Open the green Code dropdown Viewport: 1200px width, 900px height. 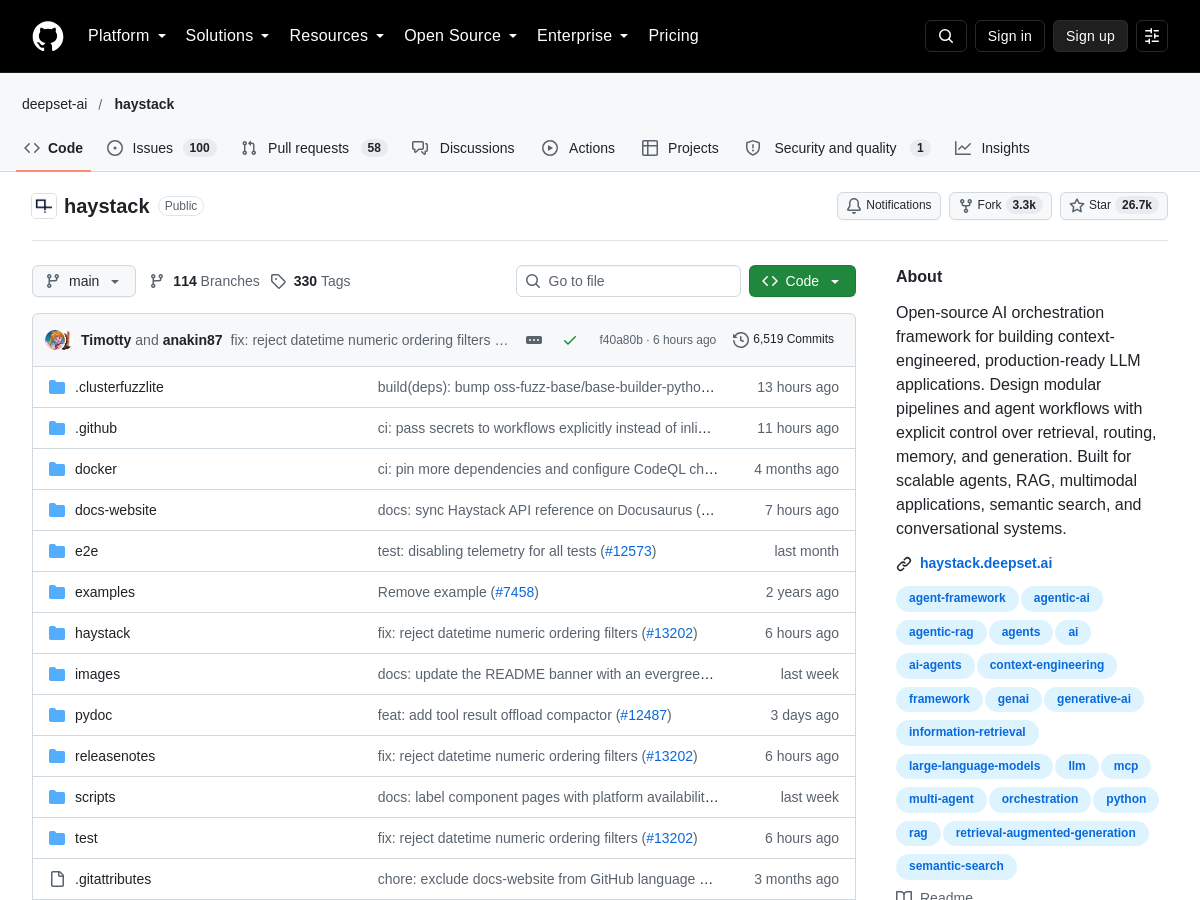click(802, 281)
